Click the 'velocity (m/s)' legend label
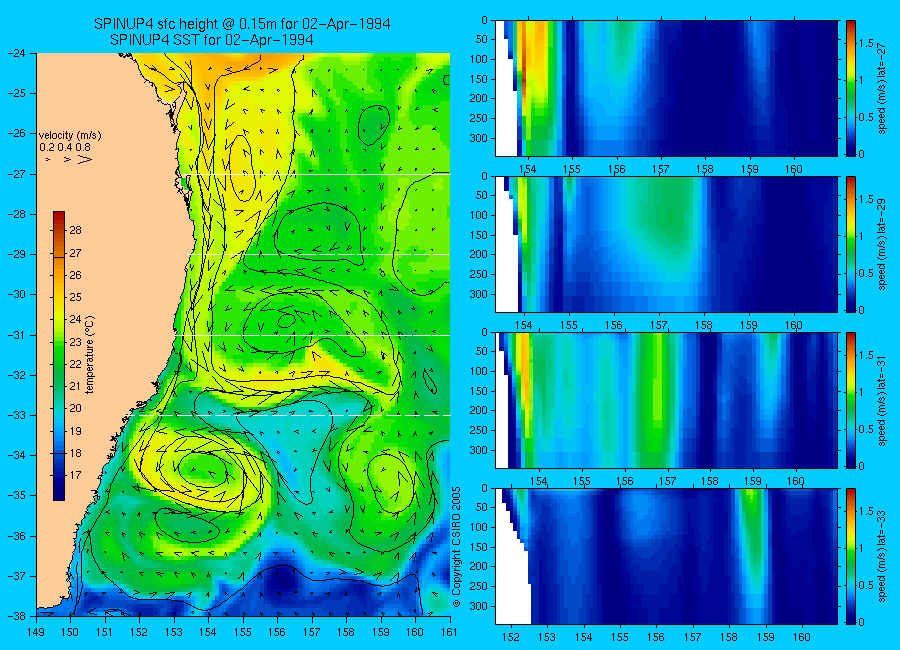Viewport: 900px width, 650px height. pyautogui.click(x=70, y=136)
